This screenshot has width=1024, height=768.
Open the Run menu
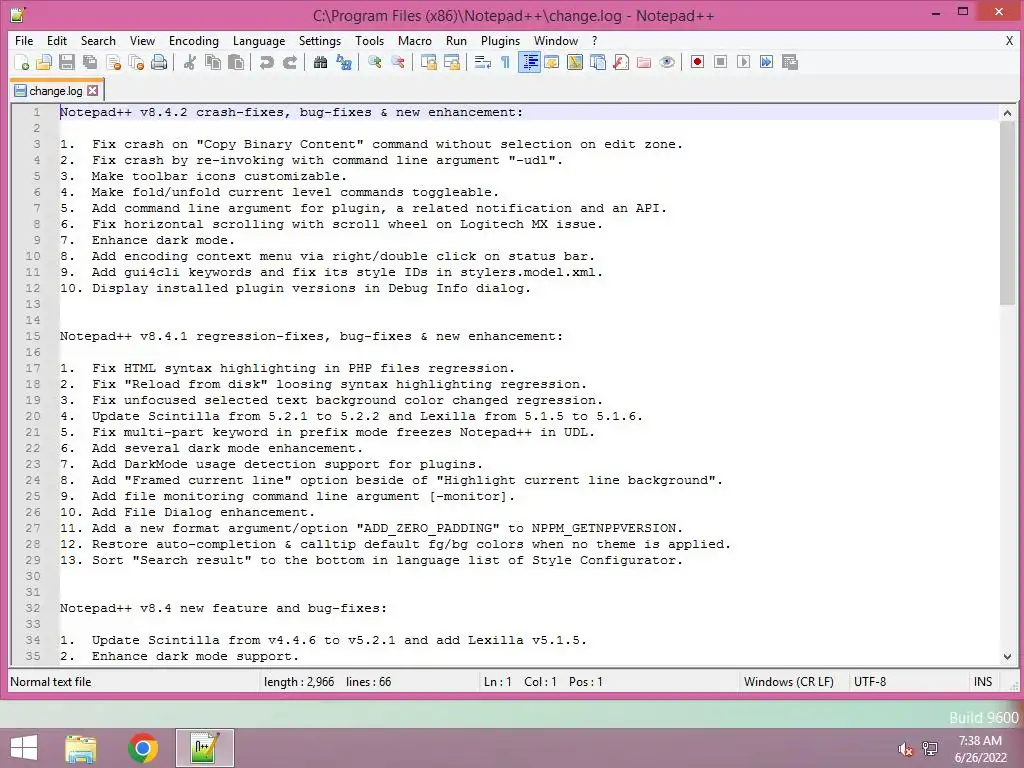tap(456, 40)
